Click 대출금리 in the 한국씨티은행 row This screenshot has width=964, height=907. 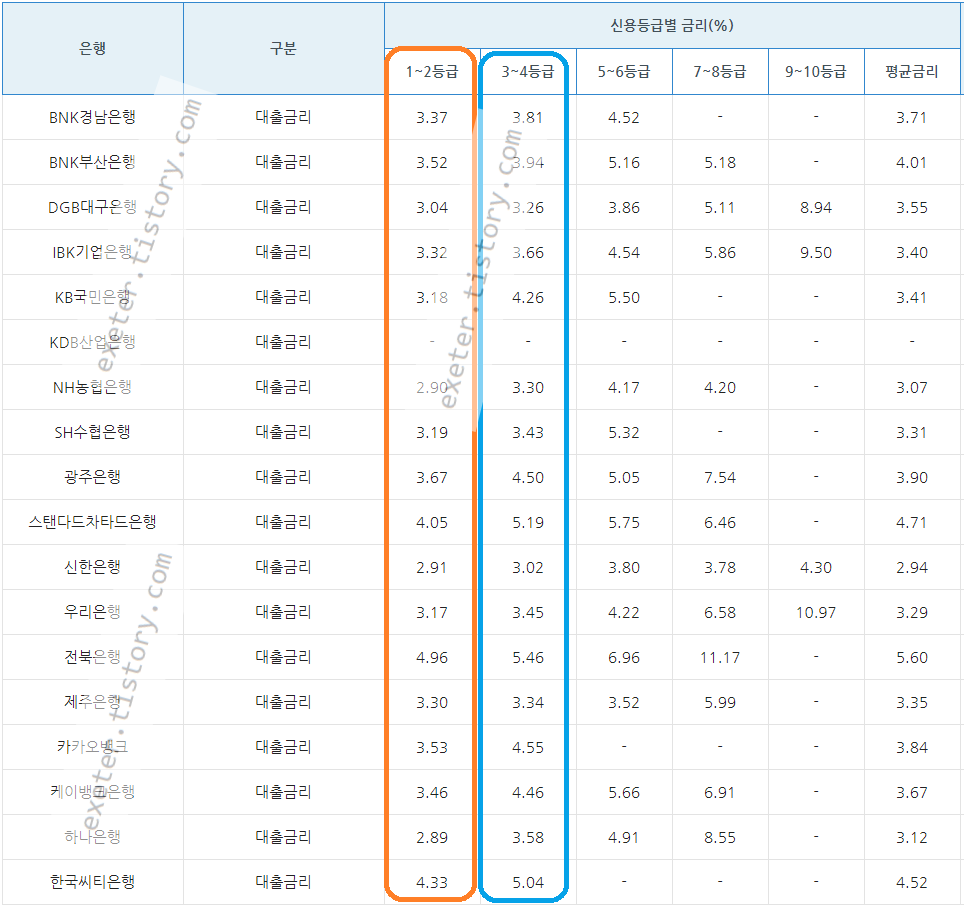283,882
